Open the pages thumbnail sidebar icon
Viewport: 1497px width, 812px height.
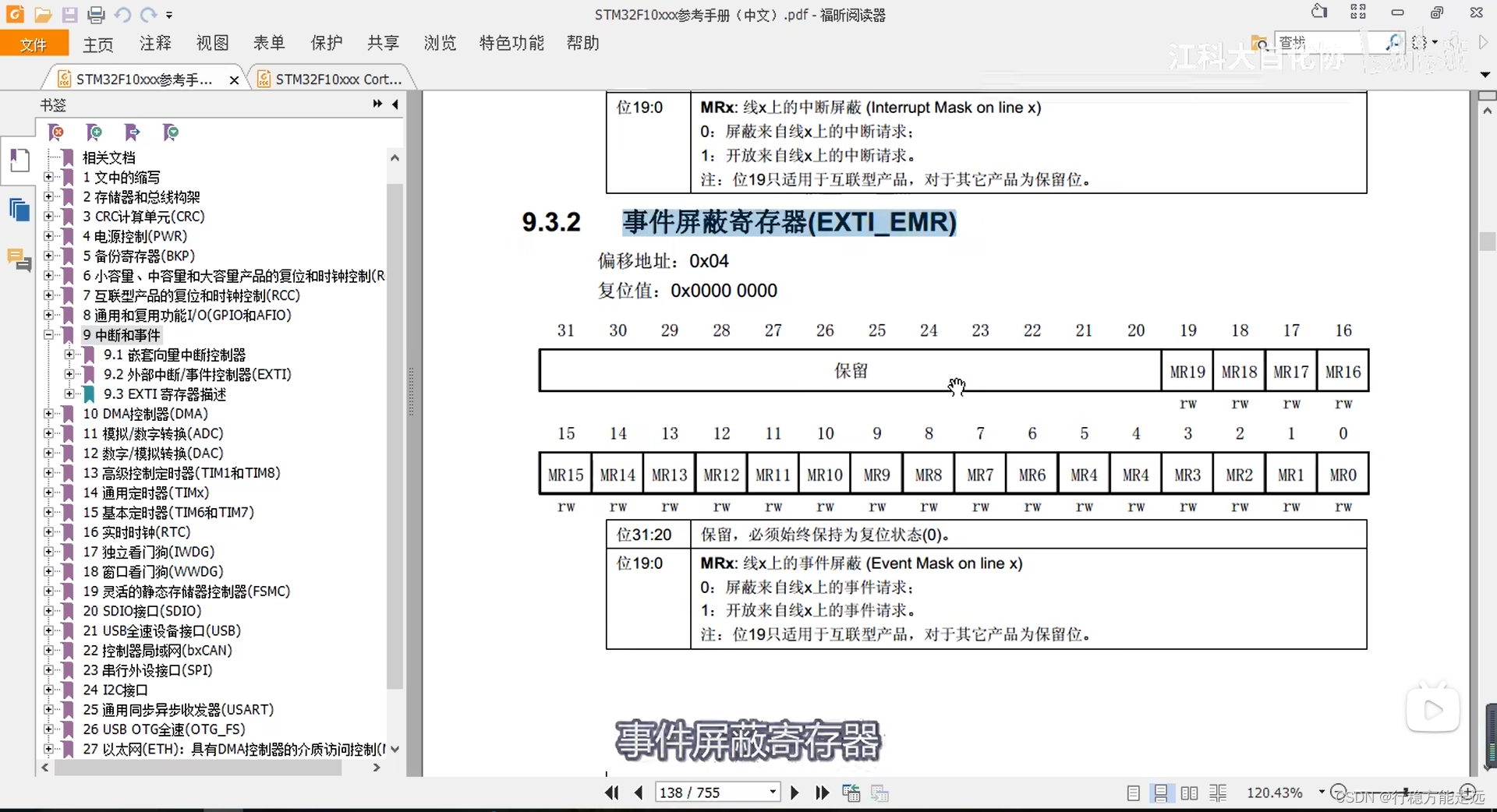click(19, 210)
